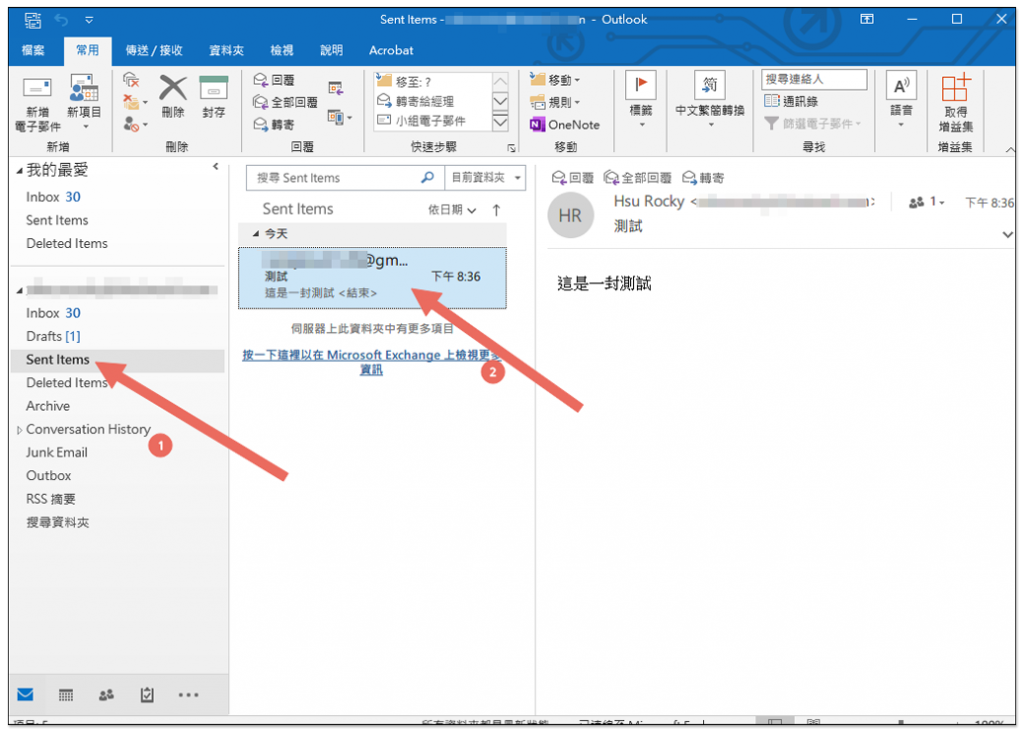Delete the message with the 刪除 X icon

[173, 97]
